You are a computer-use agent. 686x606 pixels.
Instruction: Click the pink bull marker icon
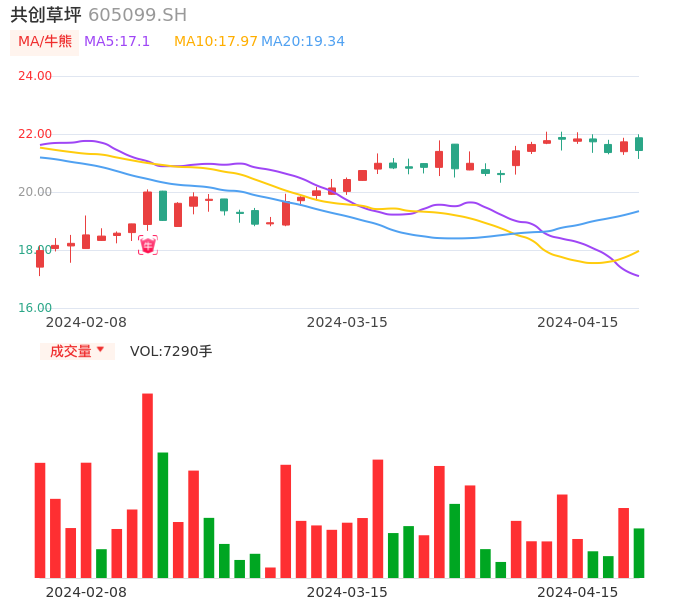pos(147,245)
